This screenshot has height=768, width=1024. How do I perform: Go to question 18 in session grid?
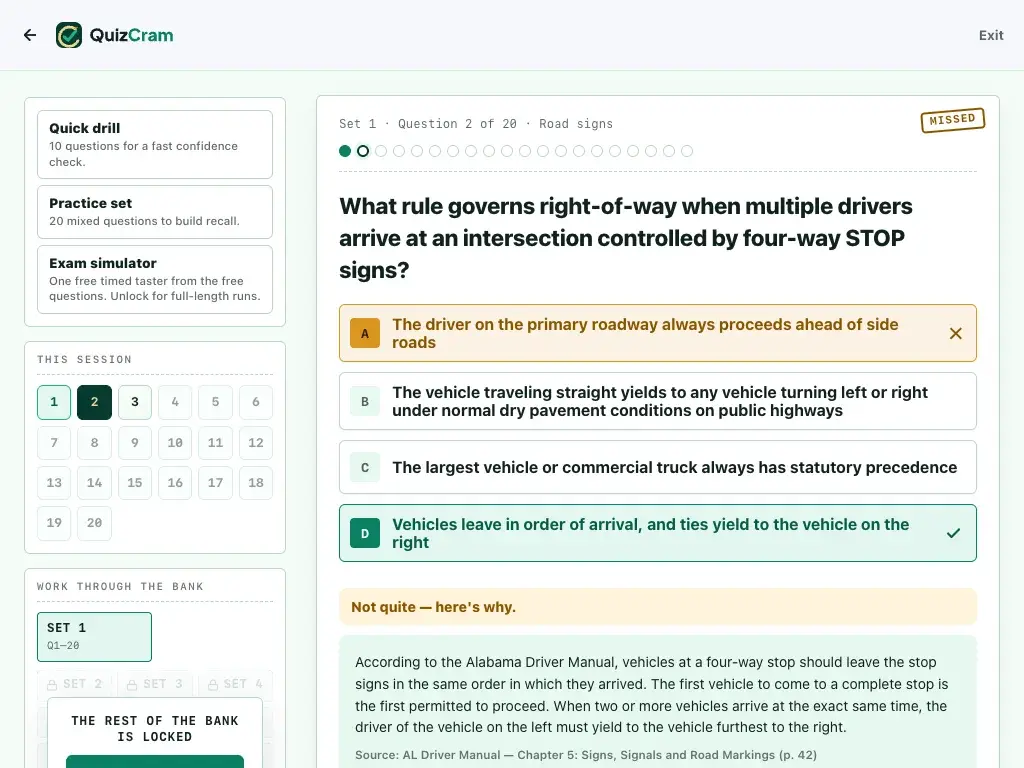(x=256, y=483)
